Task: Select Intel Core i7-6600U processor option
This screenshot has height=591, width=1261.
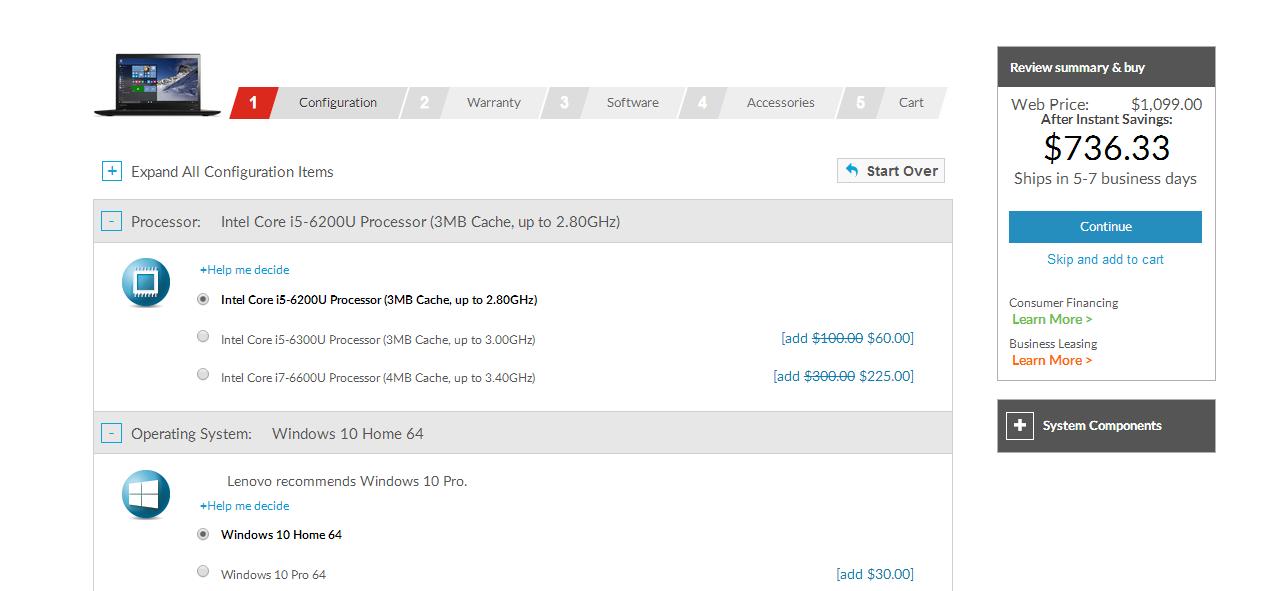Action: tap(203, 375)
